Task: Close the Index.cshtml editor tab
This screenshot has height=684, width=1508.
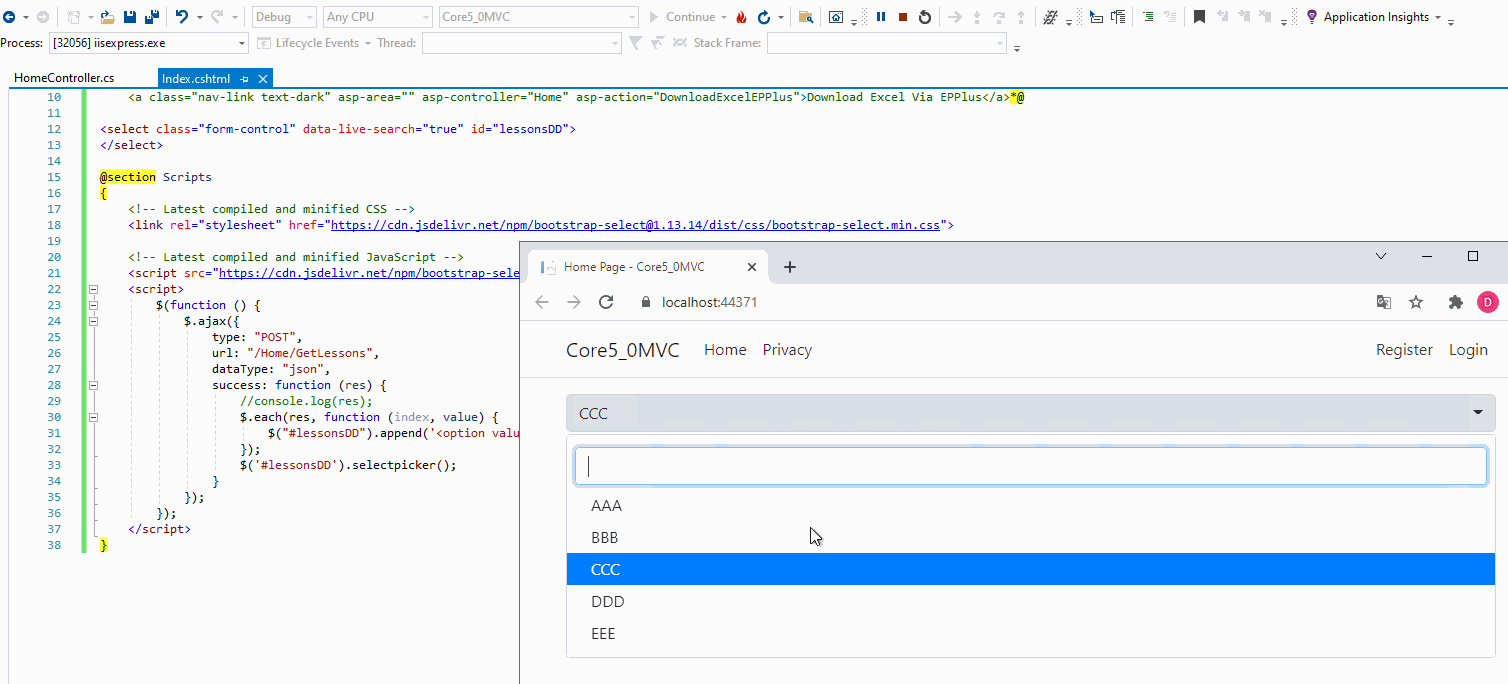Action: point(263,79)
